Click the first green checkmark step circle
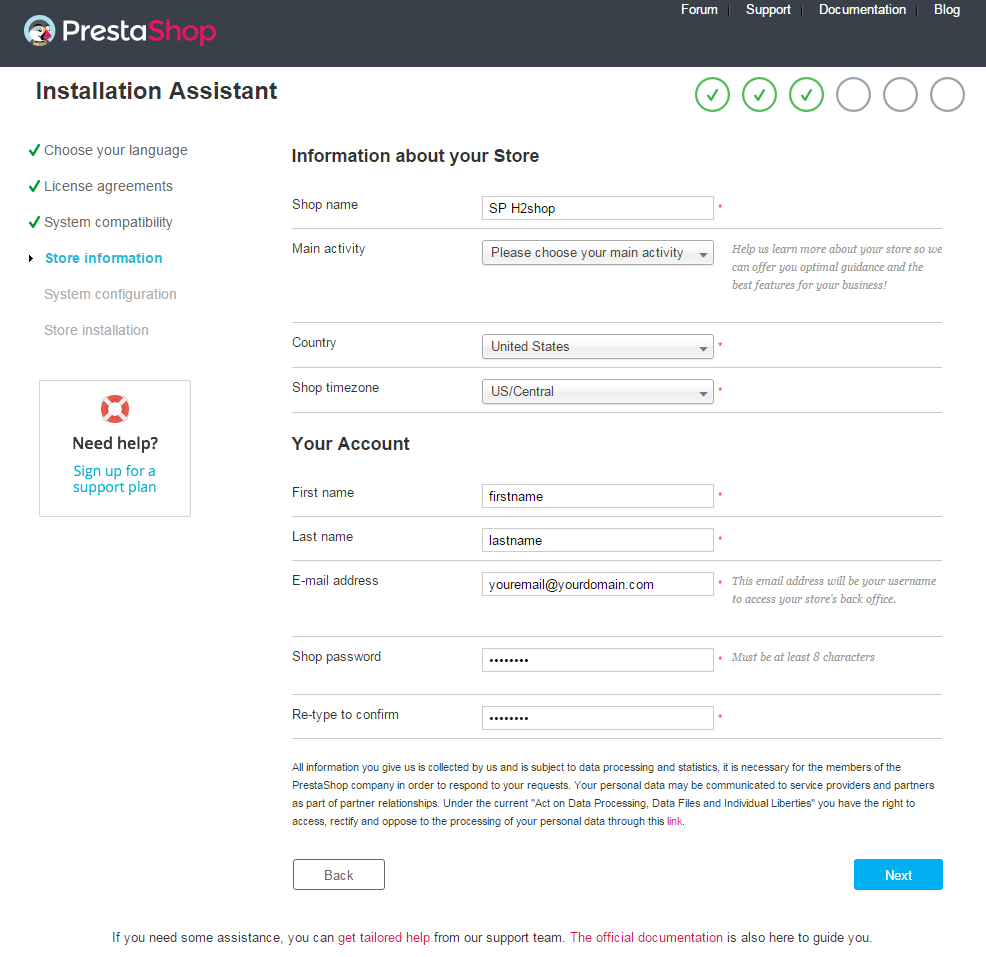 (x=712, y=95)
